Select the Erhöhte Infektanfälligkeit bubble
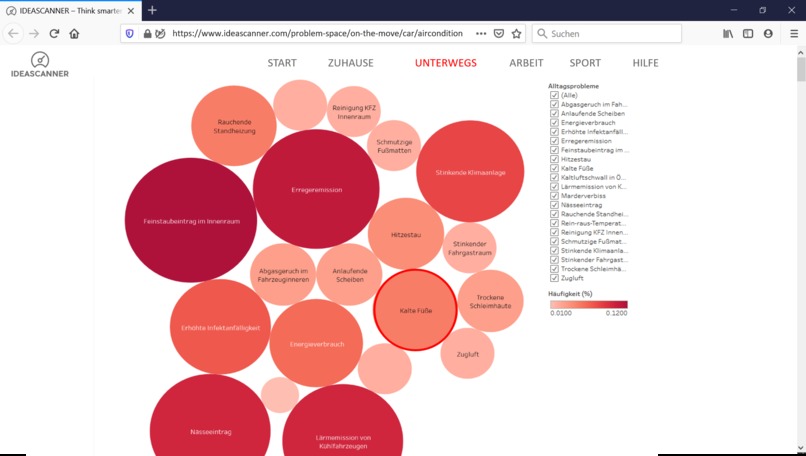 tap(220, 327)
